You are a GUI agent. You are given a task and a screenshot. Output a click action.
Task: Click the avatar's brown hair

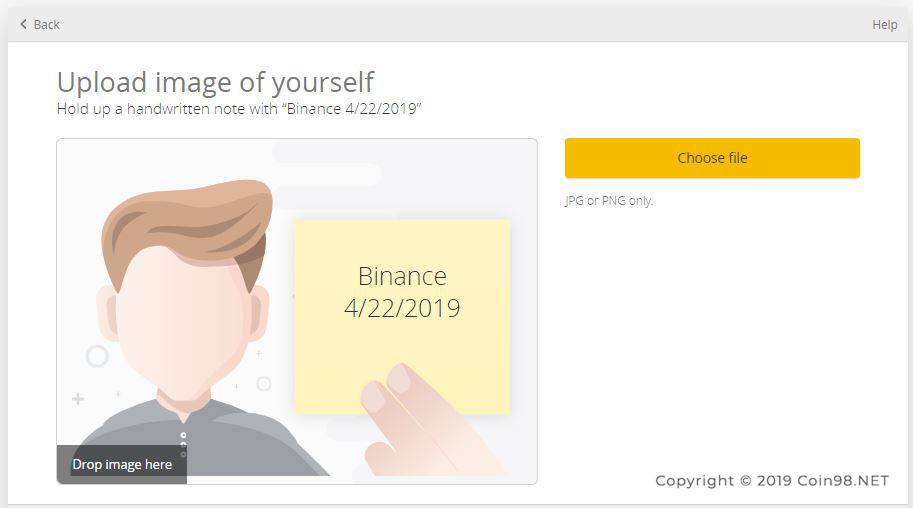click(186, 221)
